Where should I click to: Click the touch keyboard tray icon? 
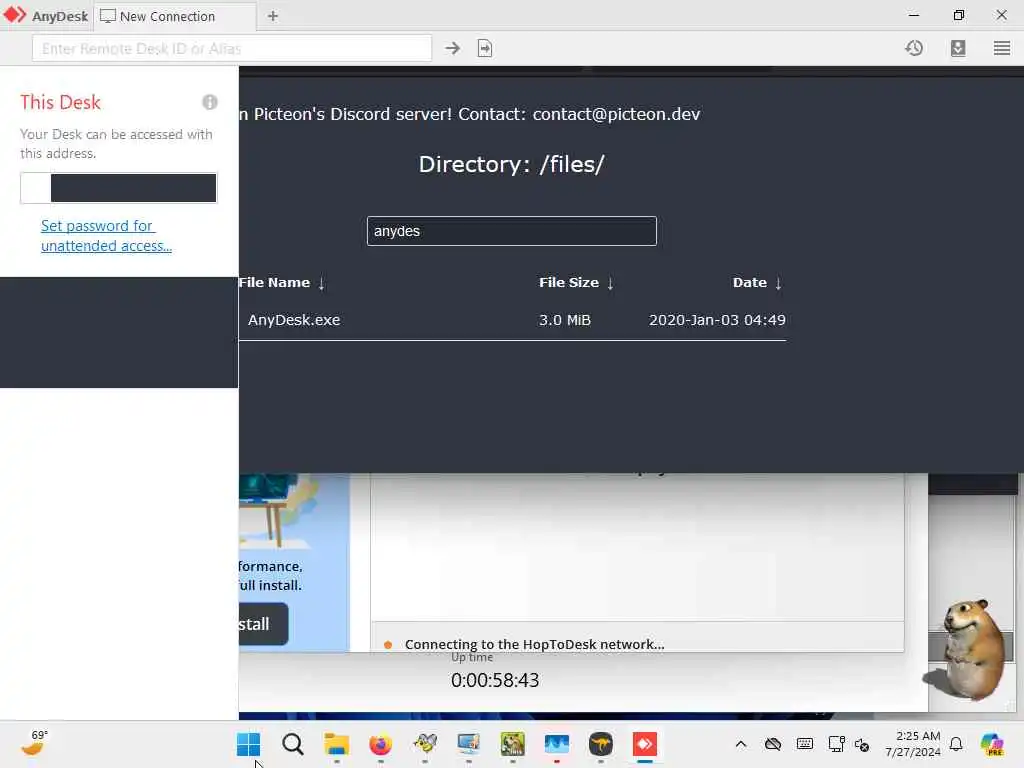[x=805, y=744]
